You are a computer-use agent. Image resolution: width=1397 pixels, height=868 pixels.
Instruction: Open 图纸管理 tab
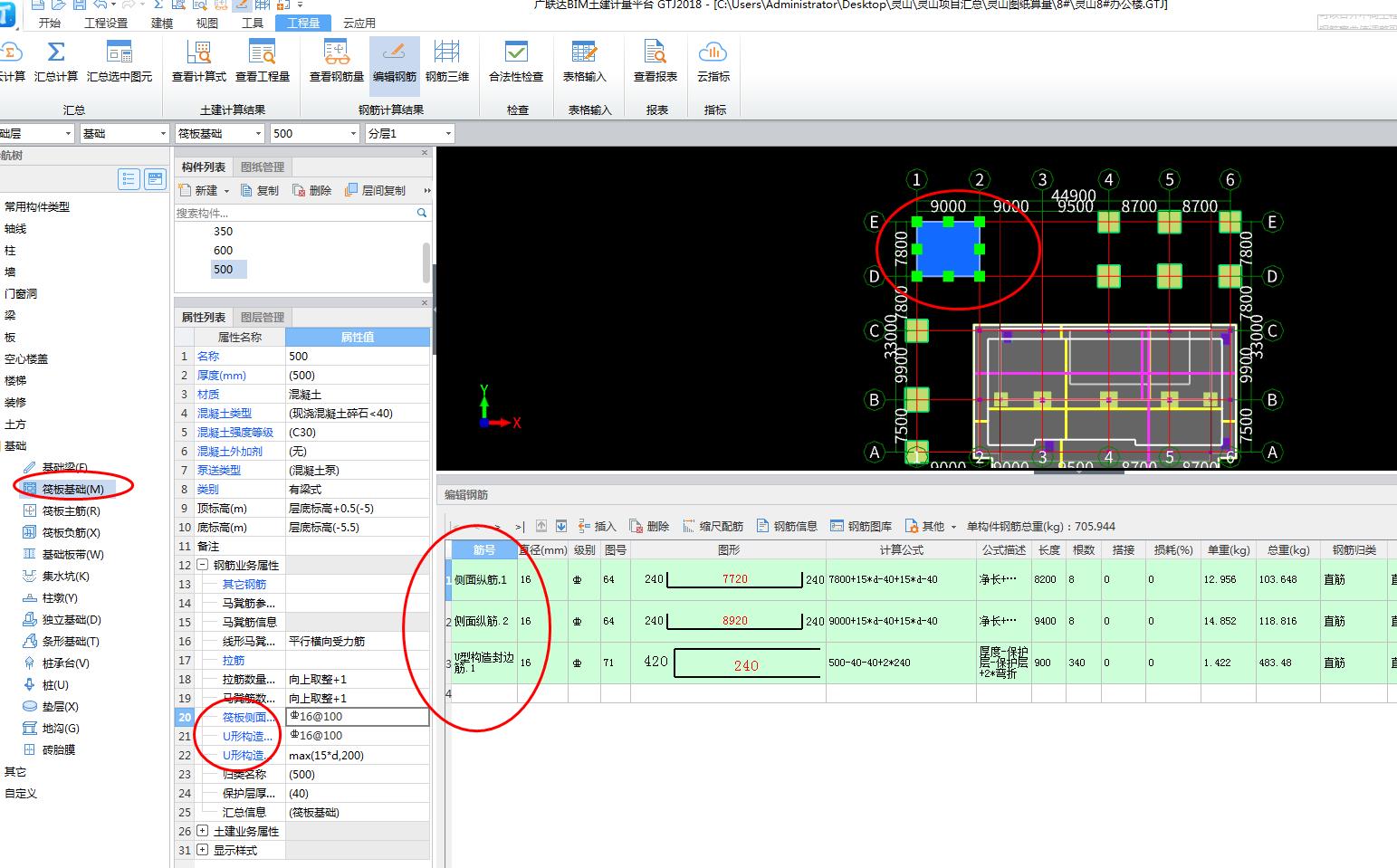263,167
